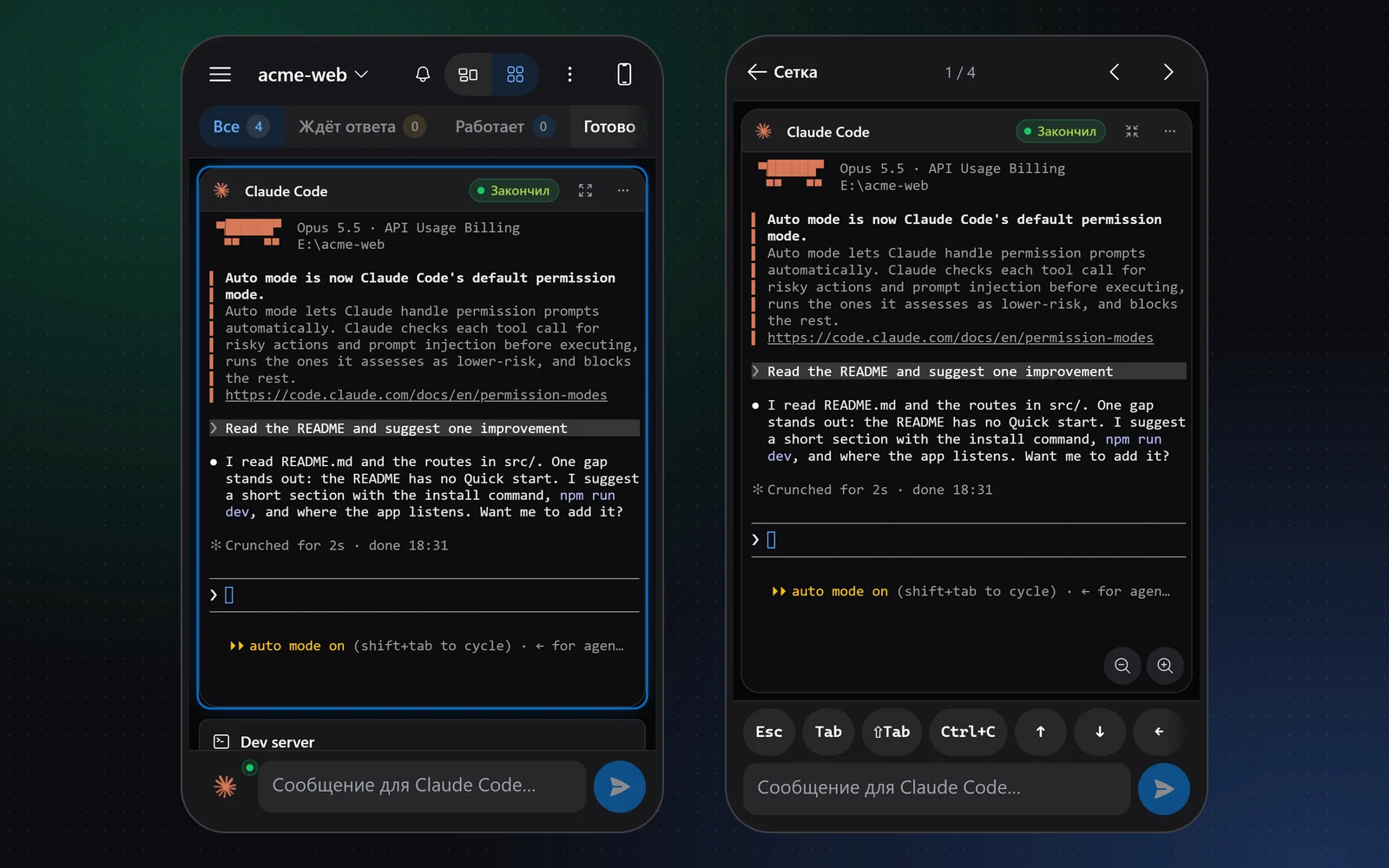Screen dimensions: 1389x868
Task: Open the permission-modes link in the Сетка screen
Action: click(960, 338)
